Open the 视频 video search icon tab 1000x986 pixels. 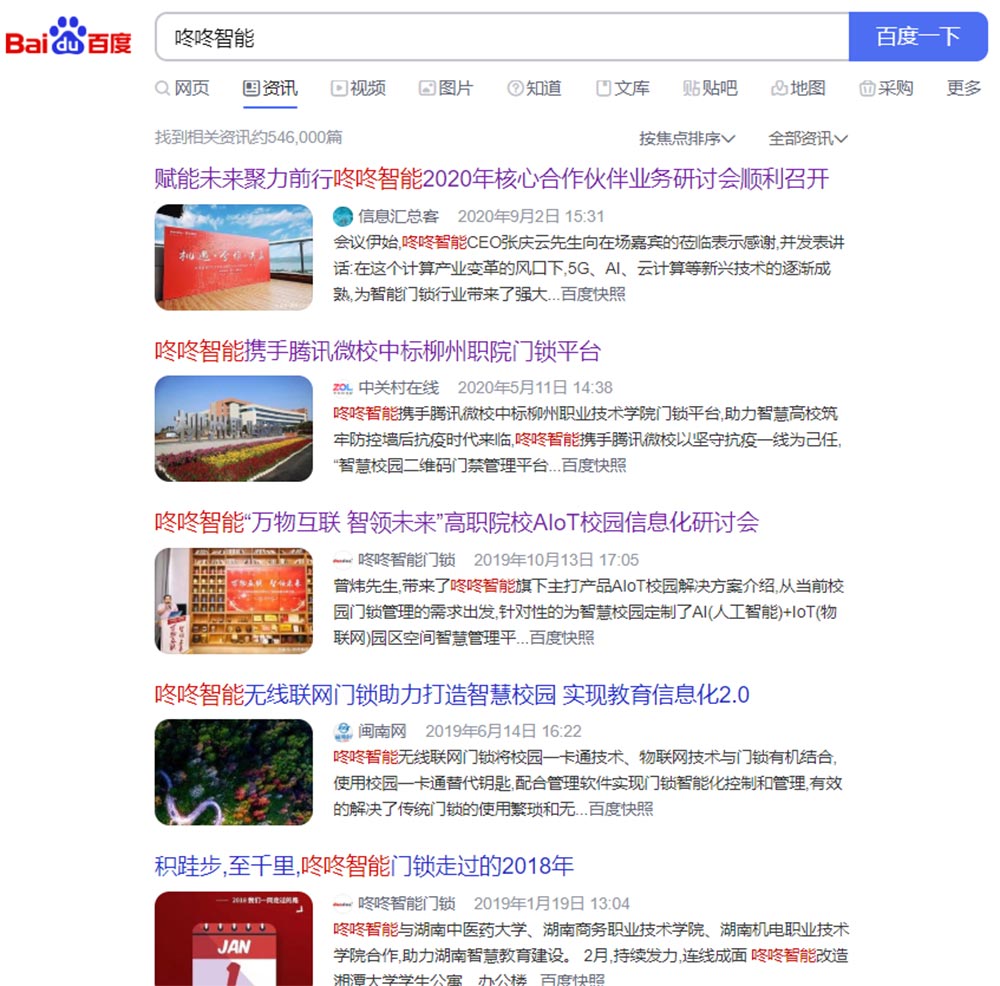[339, 88]
